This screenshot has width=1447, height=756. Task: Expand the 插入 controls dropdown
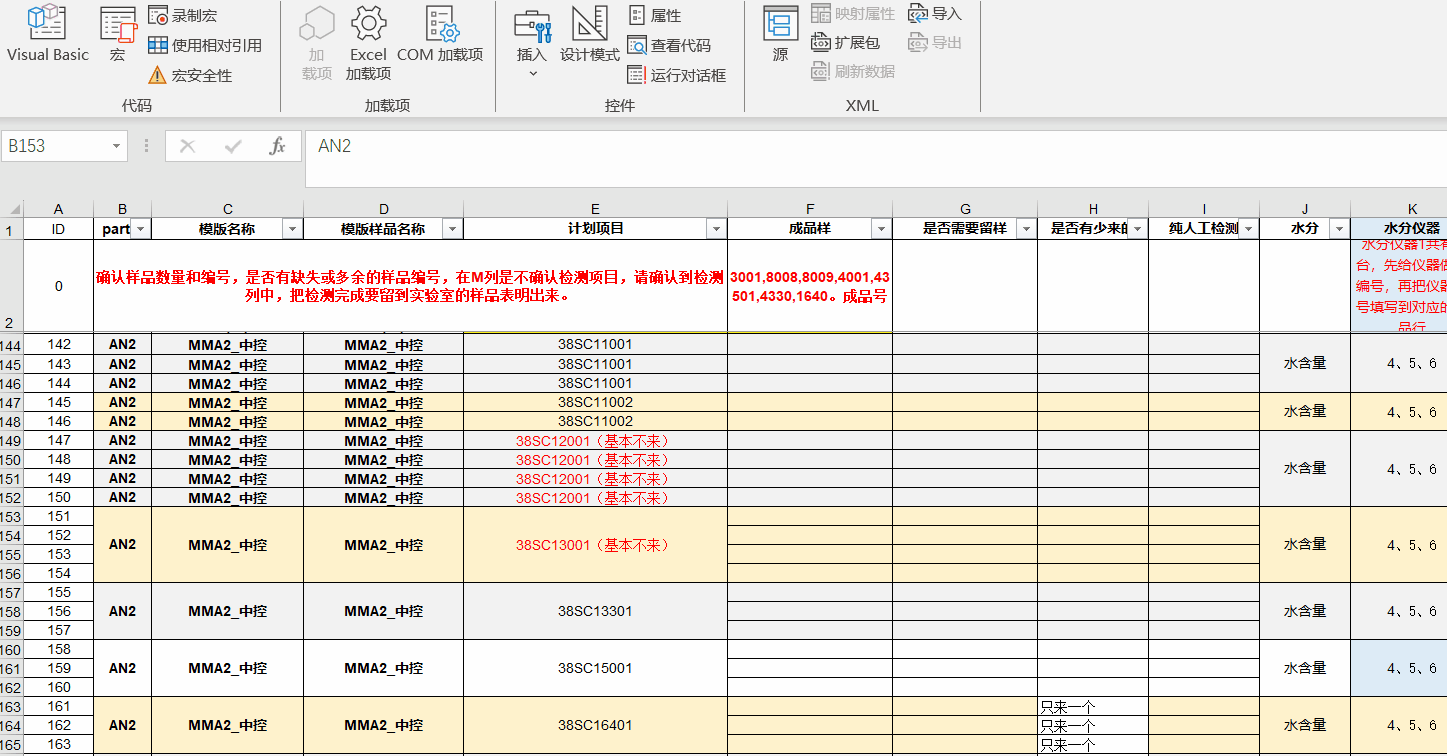pos(532,72)
